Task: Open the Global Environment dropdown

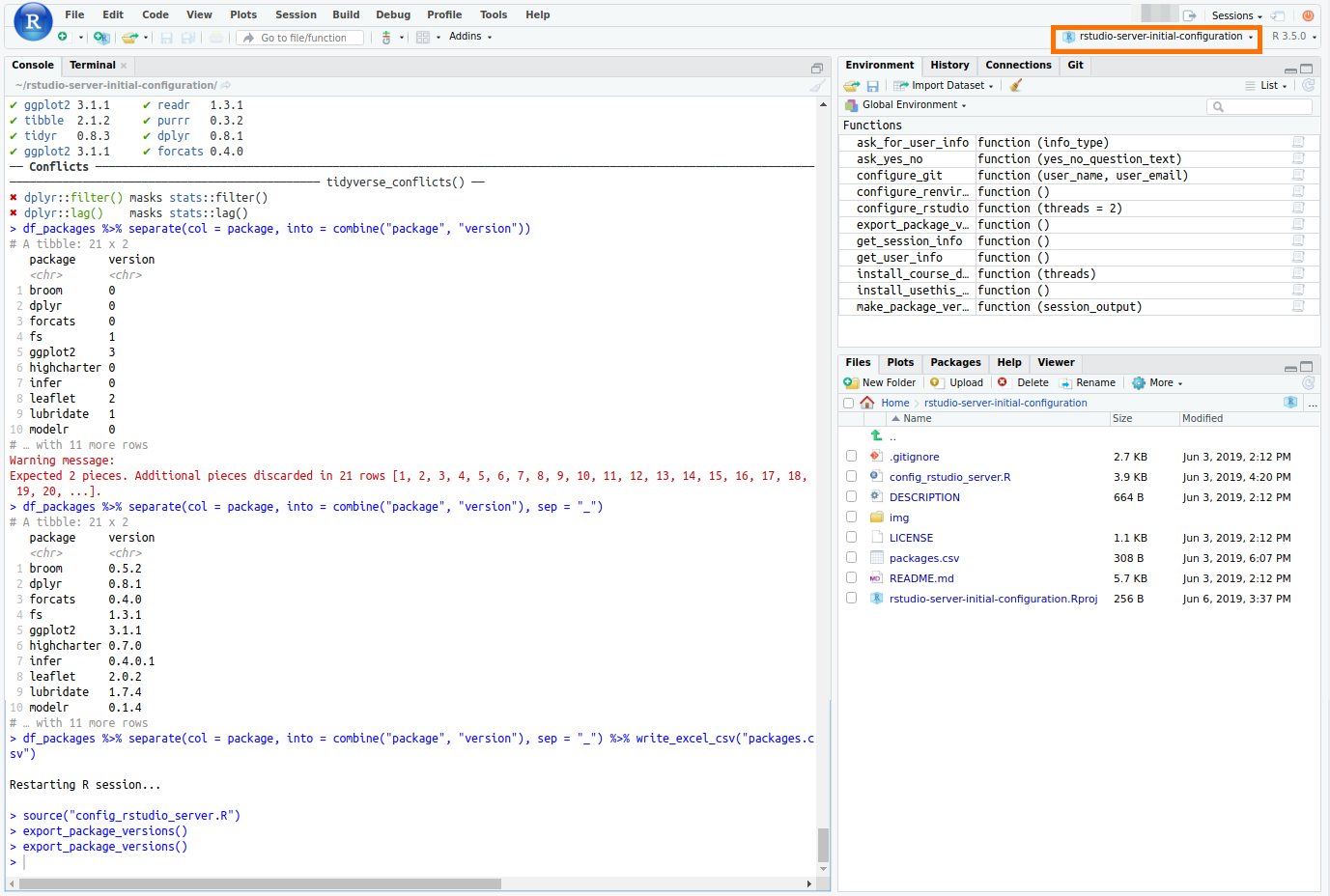Action: (905, 105)
